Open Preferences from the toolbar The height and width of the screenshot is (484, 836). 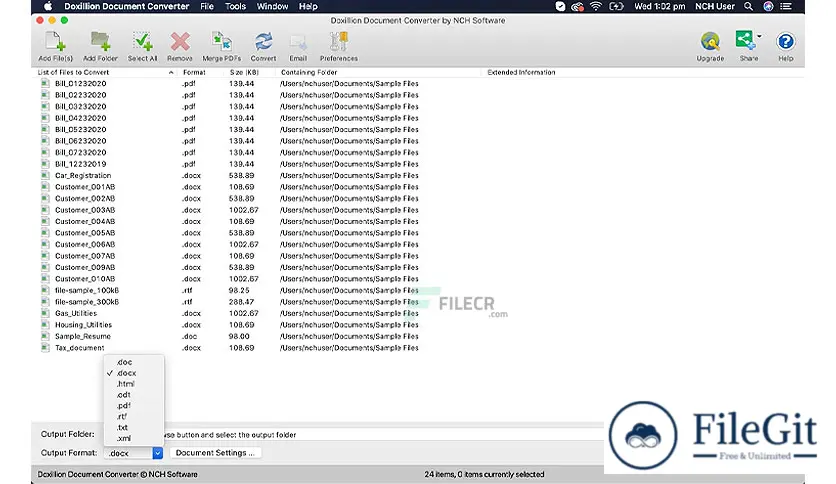point(339,43)
